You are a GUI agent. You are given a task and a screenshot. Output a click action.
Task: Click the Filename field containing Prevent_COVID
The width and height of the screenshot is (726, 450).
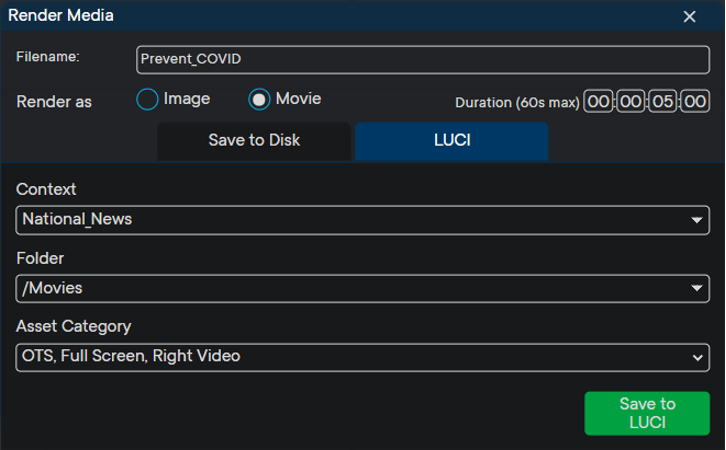[x=422, y=59]
